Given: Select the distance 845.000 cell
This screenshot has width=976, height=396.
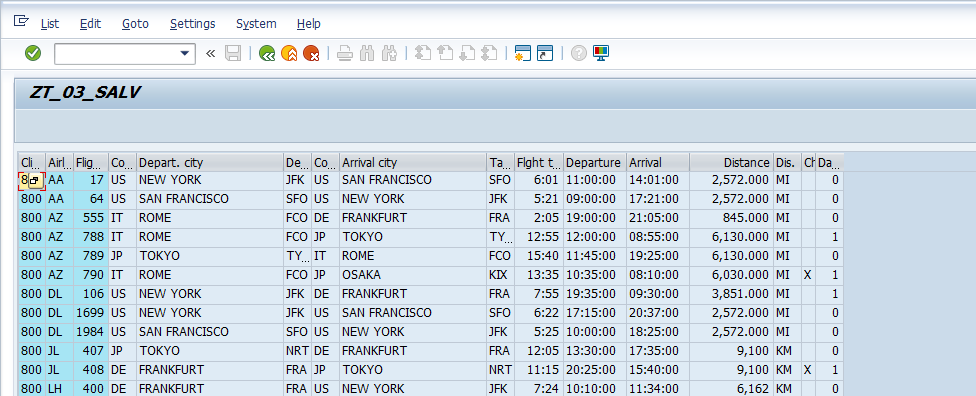Looking at the screenshot, I should 731,218.
